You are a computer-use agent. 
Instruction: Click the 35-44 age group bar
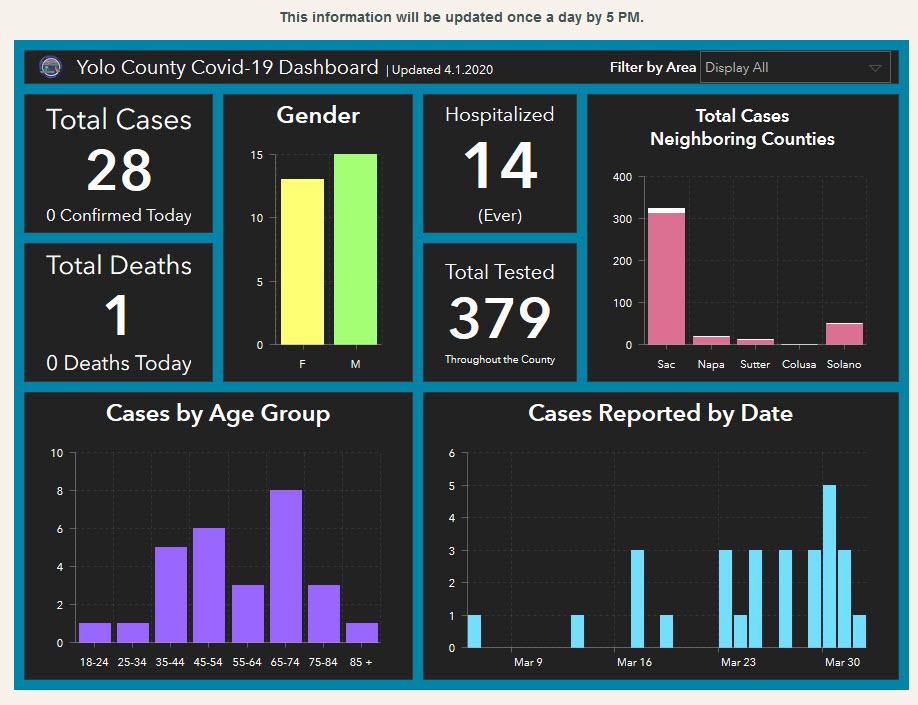pos(171,594)
